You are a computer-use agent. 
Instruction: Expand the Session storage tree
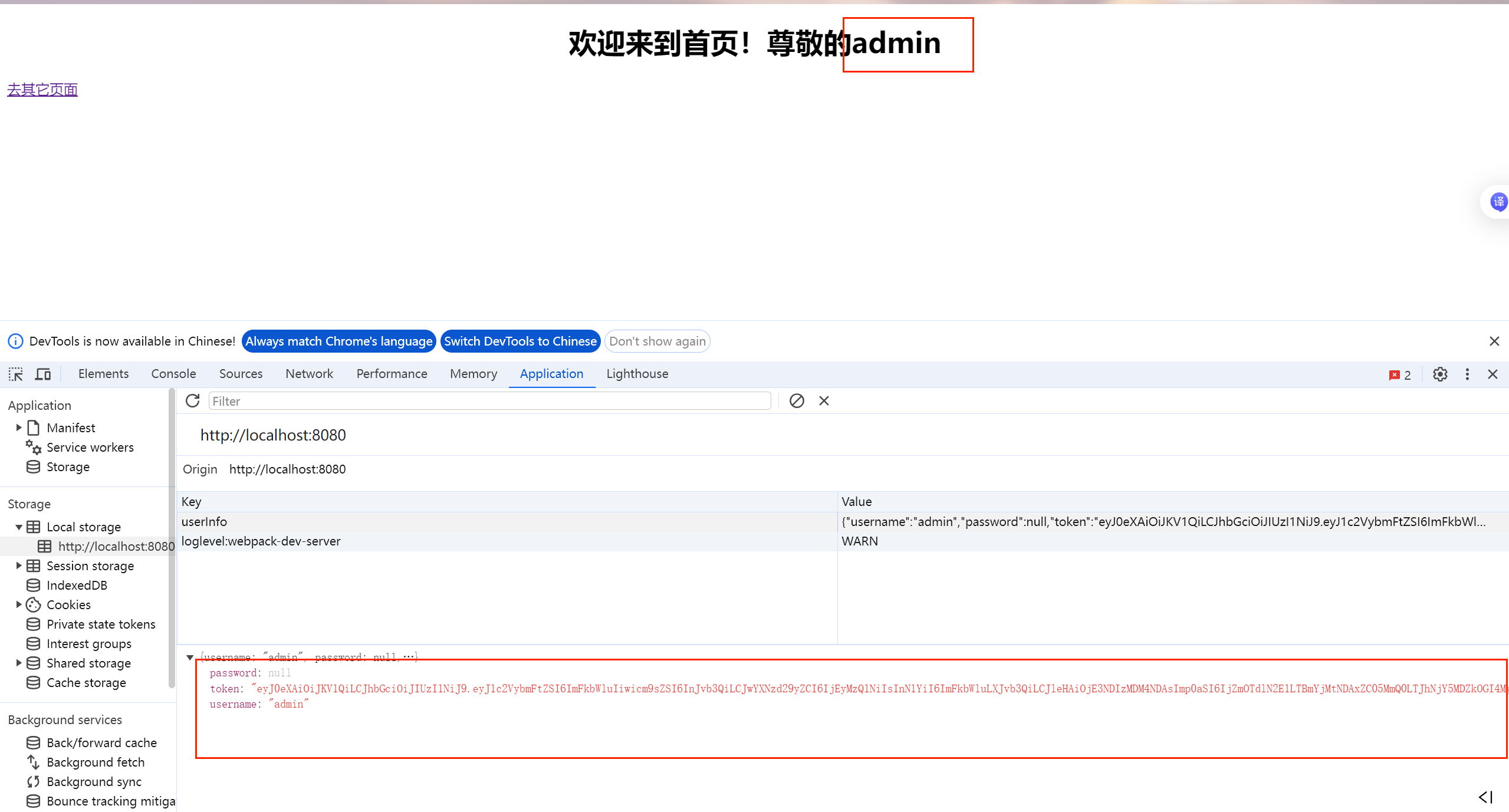tap(19, 566)
